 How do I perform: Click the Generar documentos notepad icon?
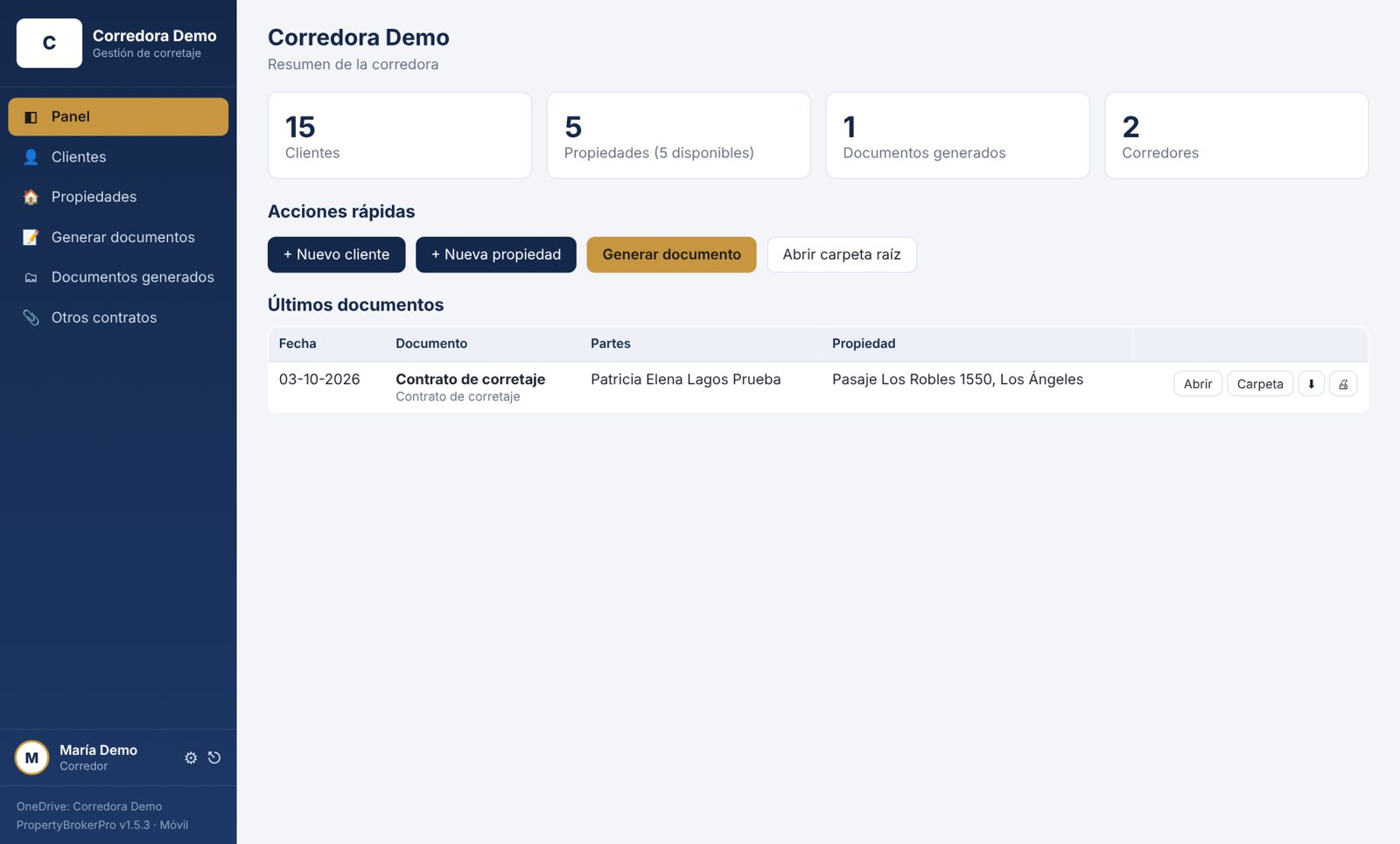[31, 238]
